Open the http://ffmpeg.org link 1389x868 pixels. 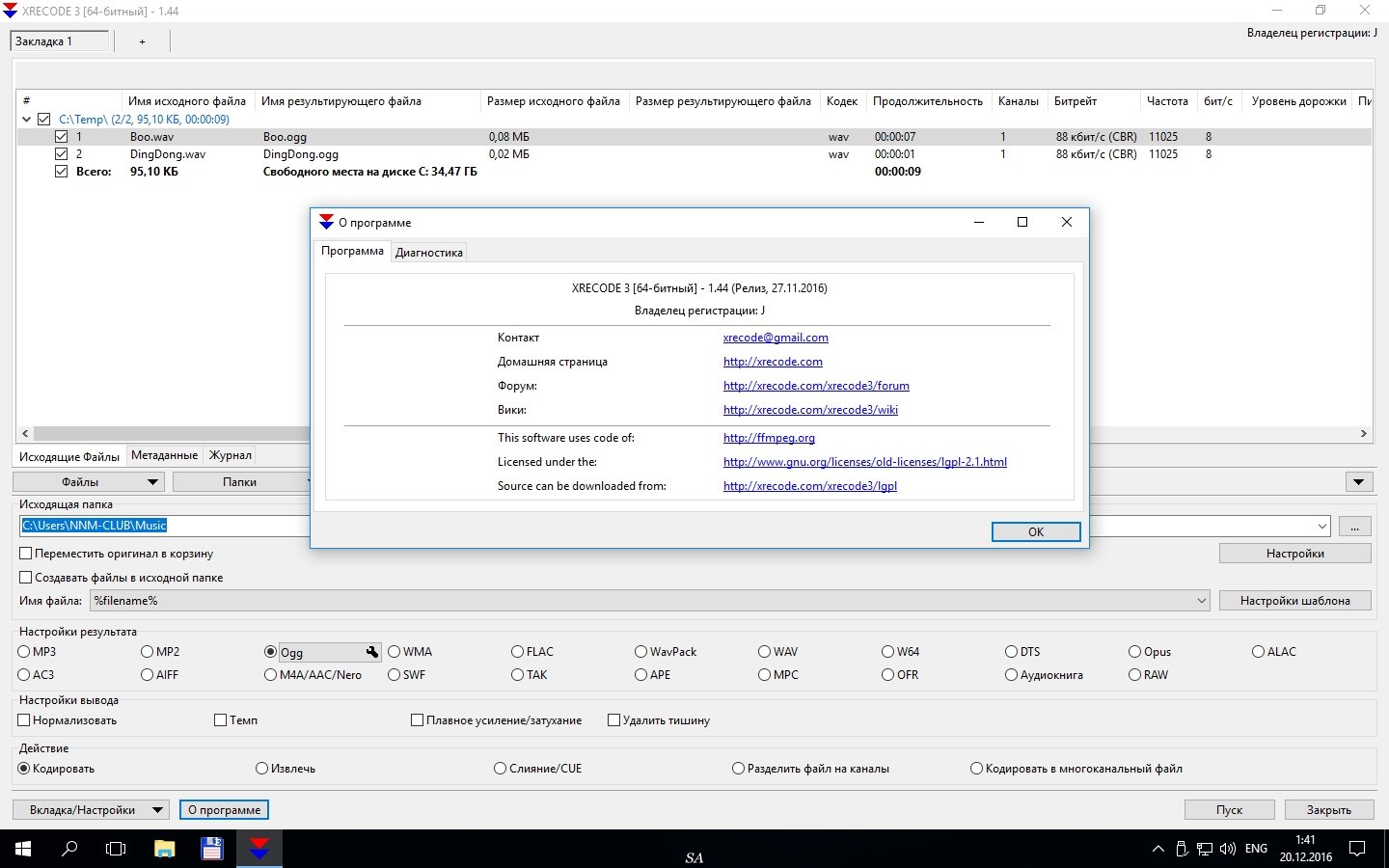point(769,438)
